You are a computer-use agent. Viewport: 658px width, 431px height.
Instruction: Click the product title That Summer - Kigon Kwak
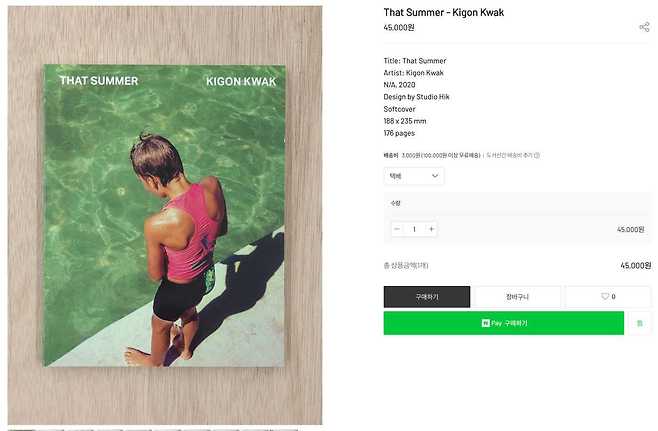coord(444,13)
